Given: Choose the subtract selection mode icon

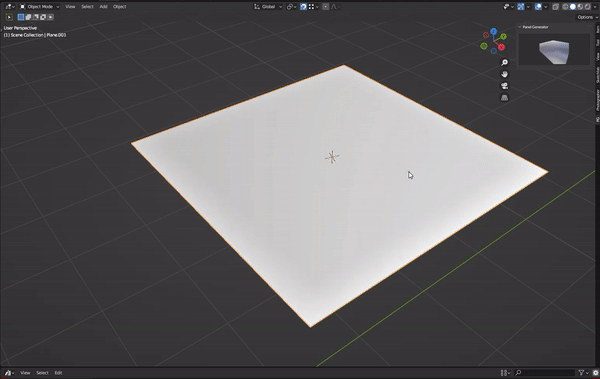Looking at the screenshot, I should (x=36, y=17).
